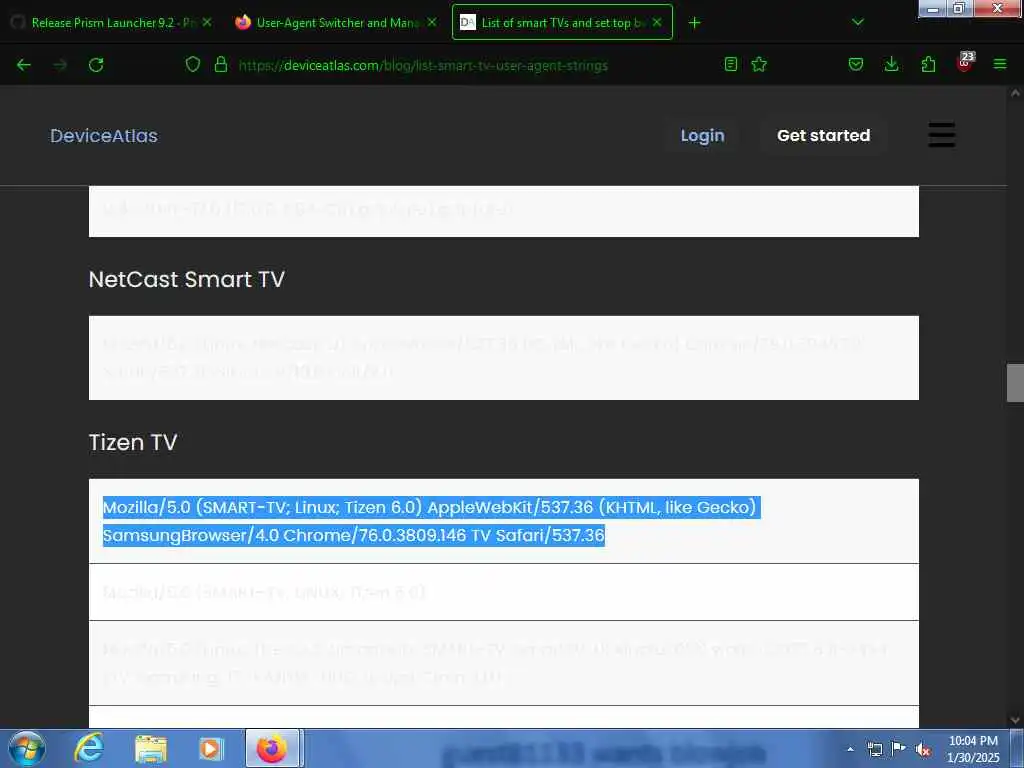Toggle reader view icon
Image resolution: width=1024 pixels, height=768 pixels.
(x=731, y=64)
